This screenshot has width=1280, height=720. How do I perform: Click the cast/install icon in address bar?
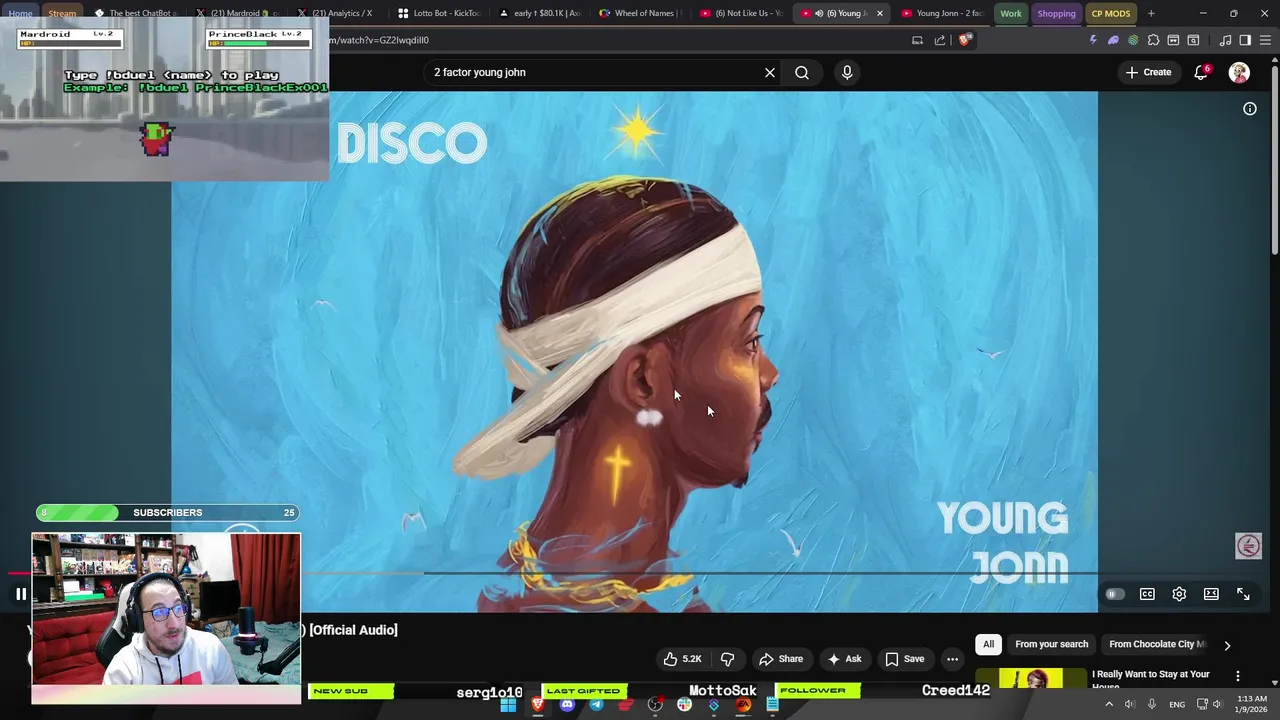coord(917,40)
